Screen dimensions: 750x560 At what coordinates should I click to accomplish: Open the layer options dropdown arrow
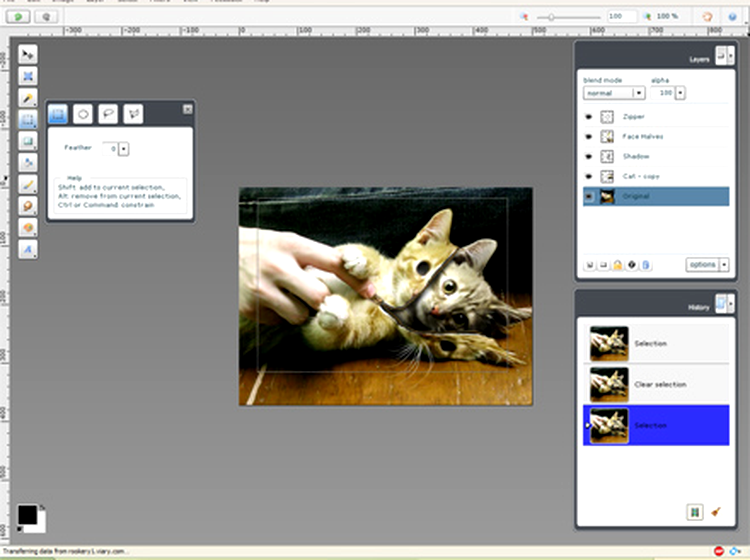pyautogui.click(x=724, y=264)
